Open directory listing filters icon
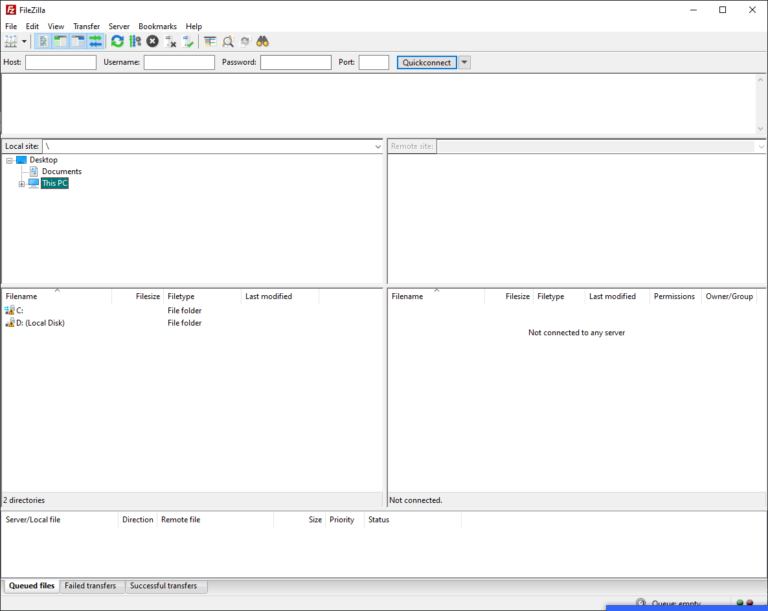The height and width of the screenshot is (611, 768). pyautogui.click(x=210, y=41)
